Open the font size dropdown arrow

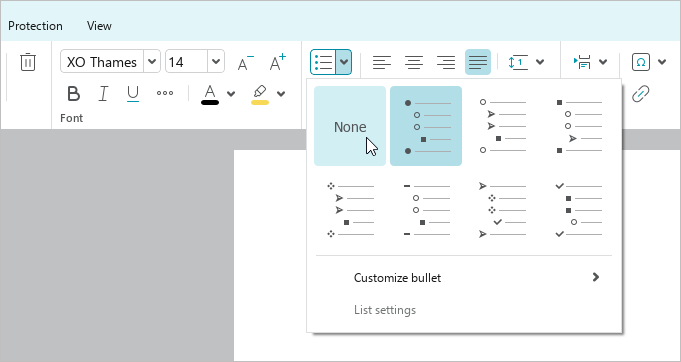pos(216,62)
